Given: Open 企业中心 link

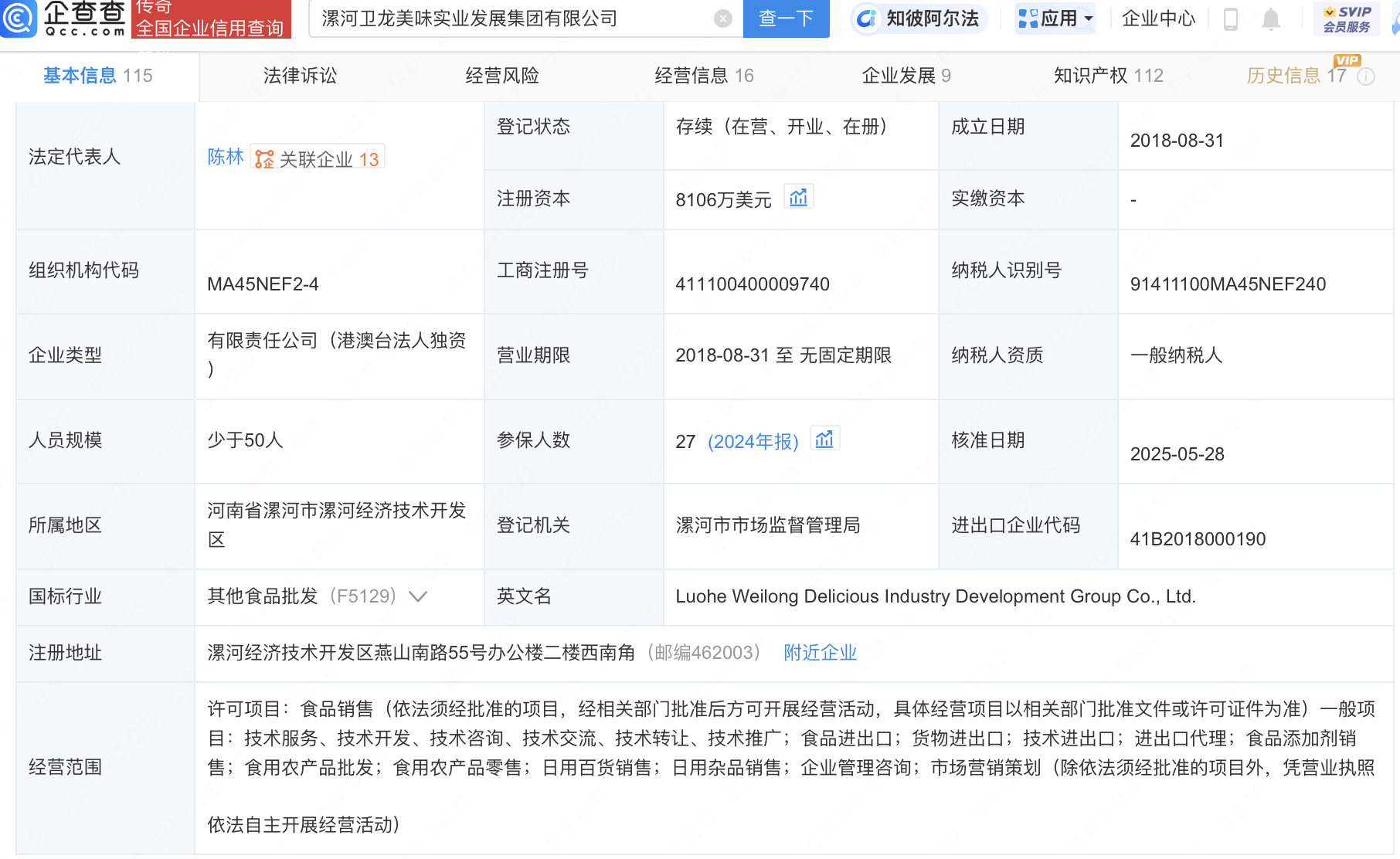Looking at the screenshot, I should click(x=1158, y=19).
